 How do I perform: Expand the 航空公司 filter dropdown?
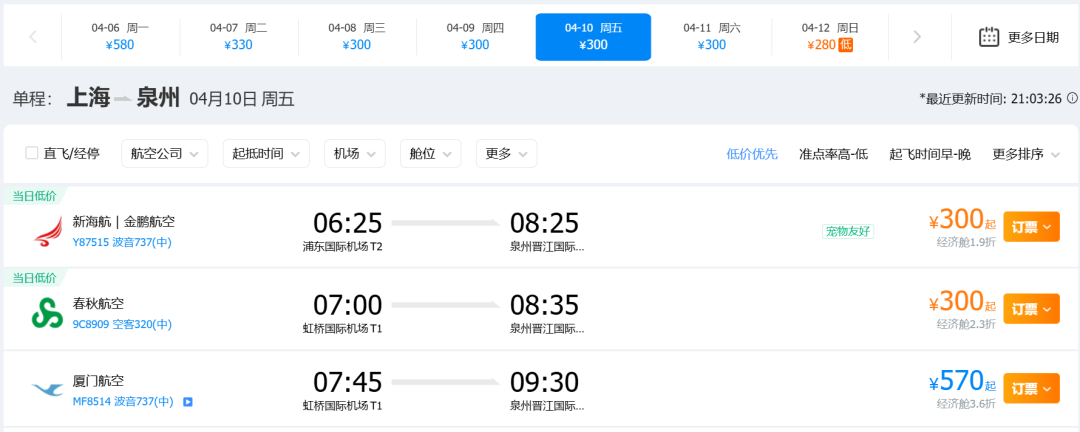coord(164,153)
